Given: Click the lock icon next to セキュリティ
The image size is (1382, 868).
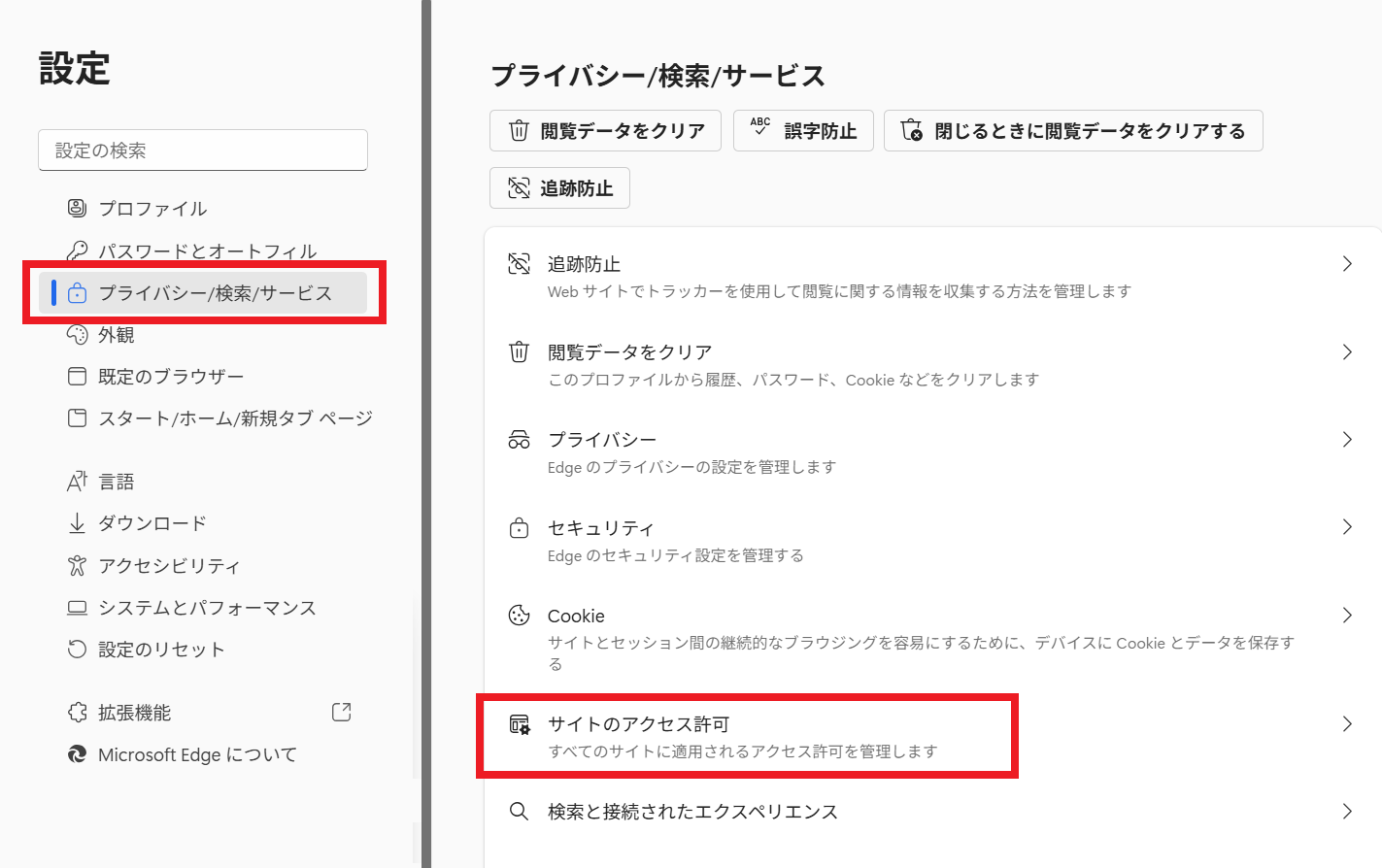Looking at the screenshot, I should pyautogui.click(x=520, y=528).
